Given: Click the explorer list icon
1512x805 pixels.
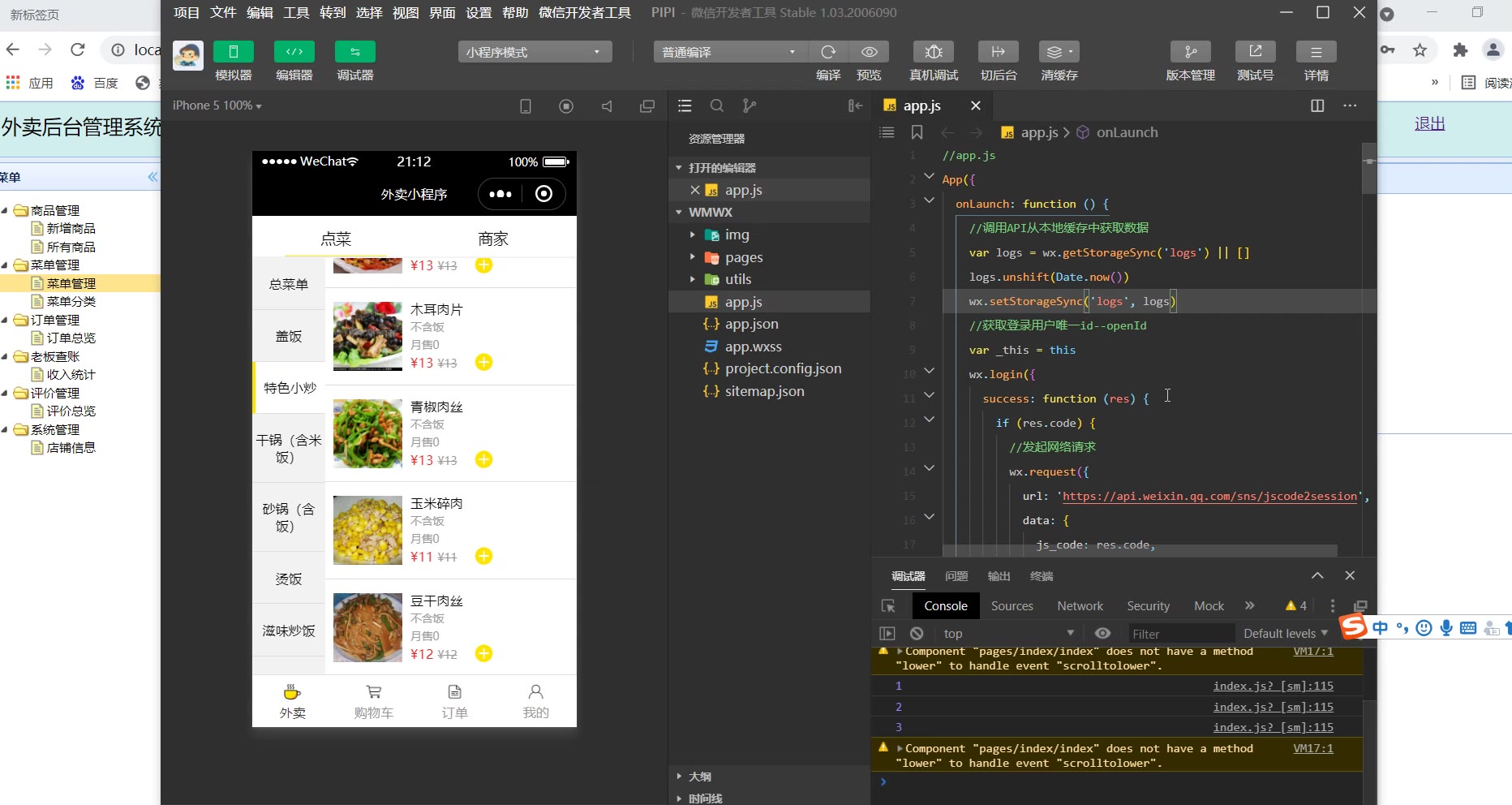Looking at the screenshot, I should click(685, 105).
